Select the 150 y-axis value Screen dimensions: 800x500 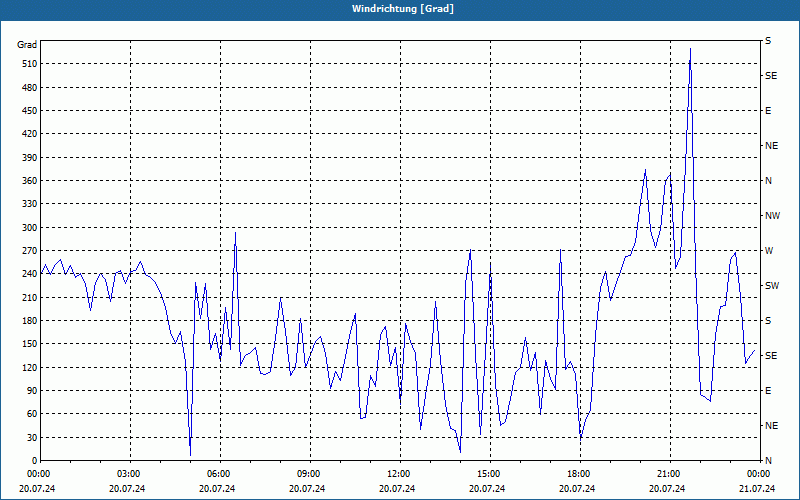point(29,344)
